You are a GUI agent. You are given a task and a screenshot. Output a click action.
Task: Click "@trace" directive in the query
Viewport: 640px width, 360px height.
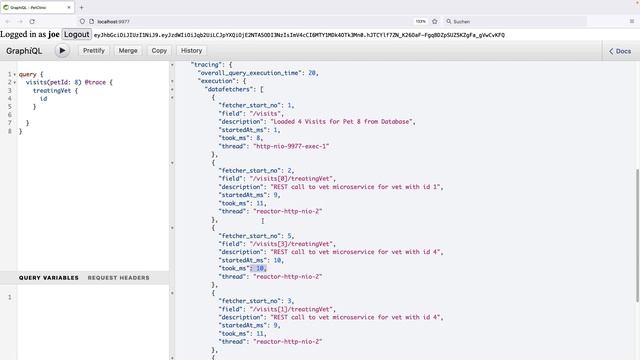[95, 82]
